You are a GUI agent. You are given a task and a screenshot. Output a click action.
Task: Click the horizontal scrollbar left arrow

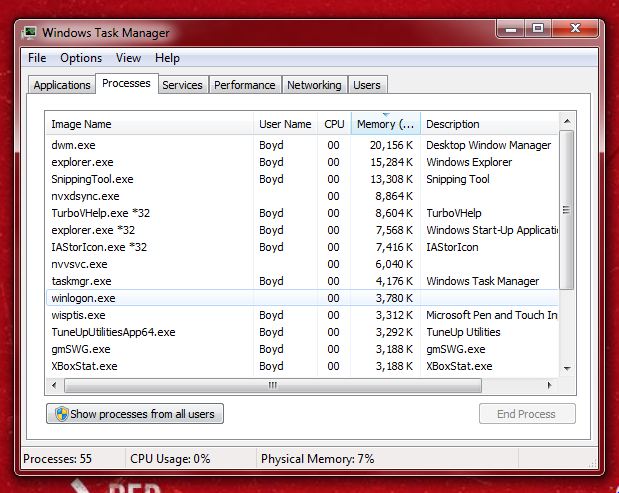tap(54, 385)
